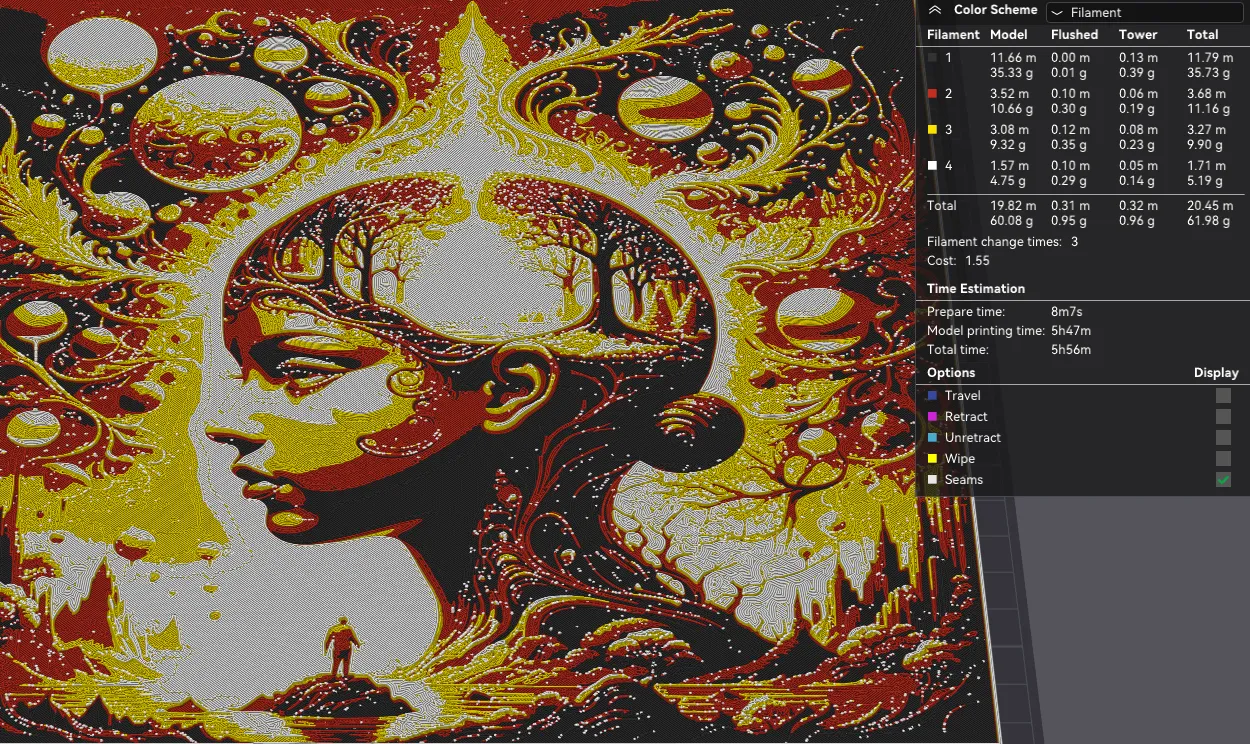Click the standing man figure in preview
Image resolution: width=1250 pixels, height=744 pixels.
pyautogui.click(x=342, y=648)
